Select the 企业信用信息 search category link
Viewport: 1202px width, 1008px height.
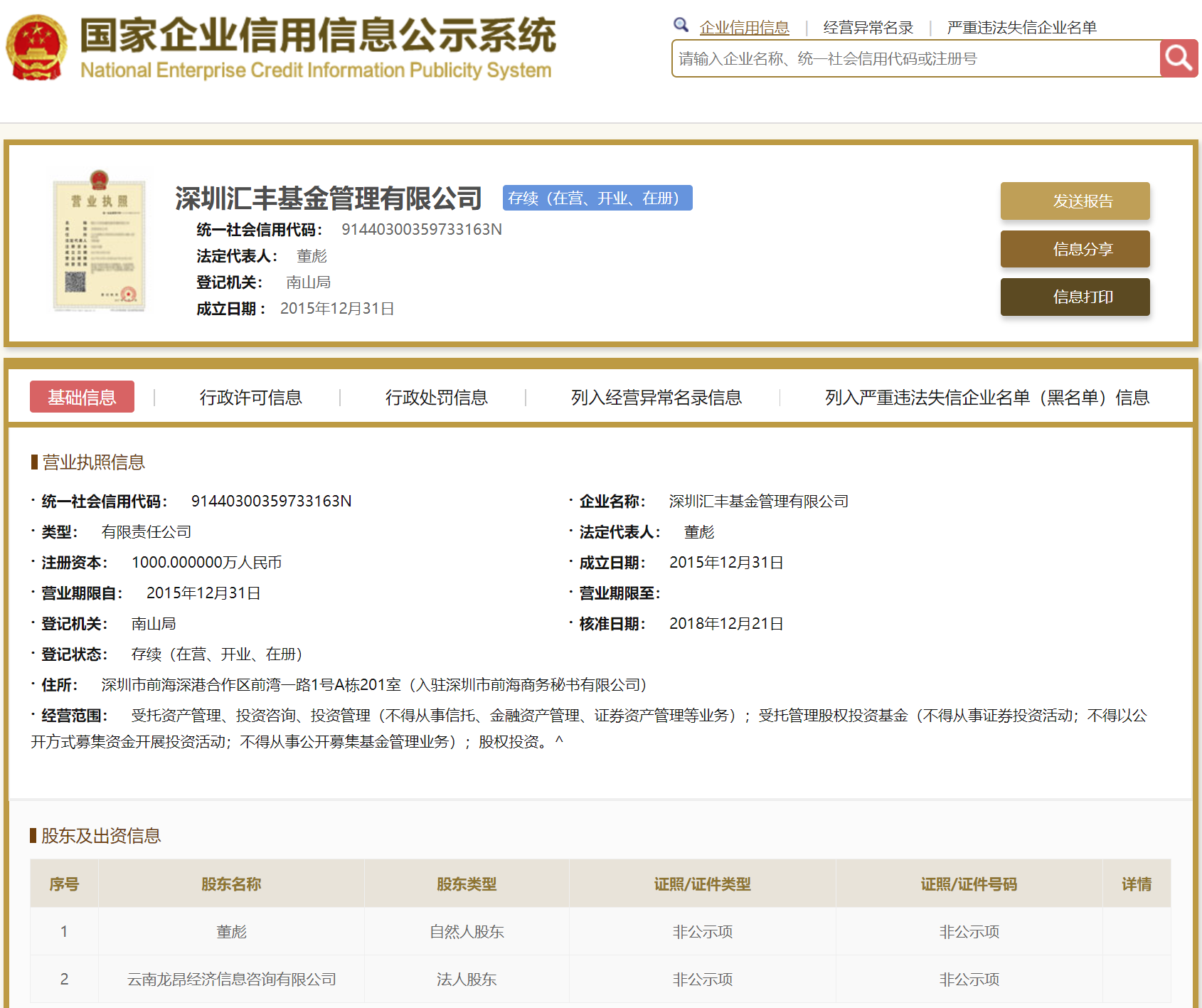[744, 28]
